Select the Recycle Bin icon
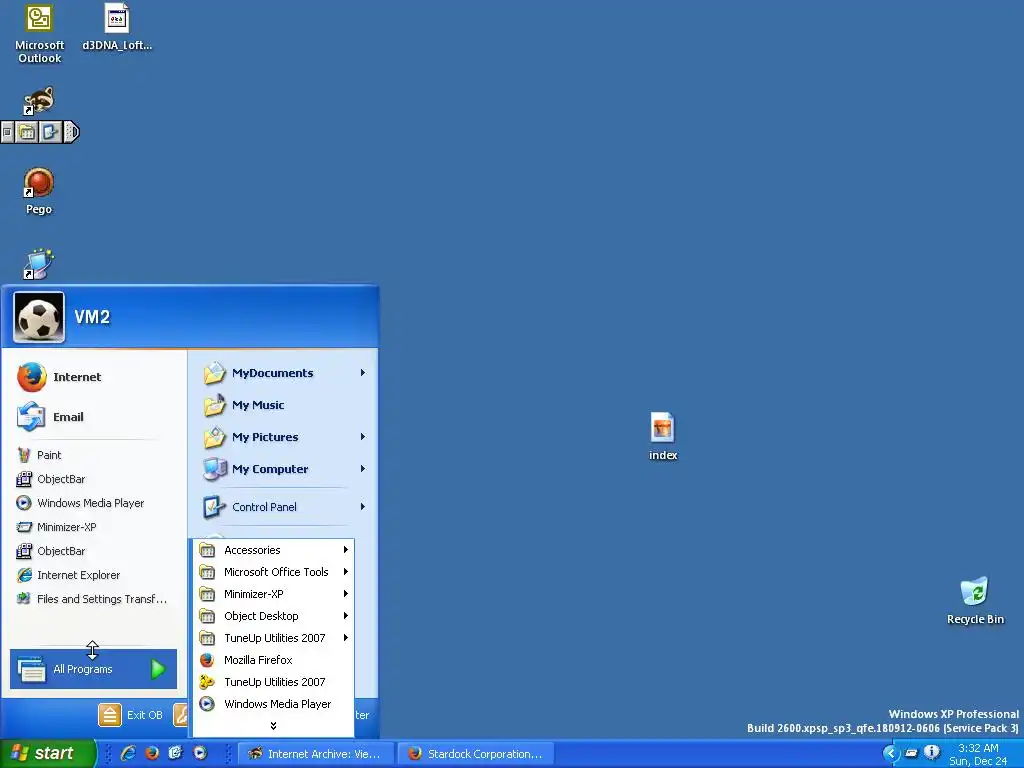 pyautogui.click(x=975, y=601)
